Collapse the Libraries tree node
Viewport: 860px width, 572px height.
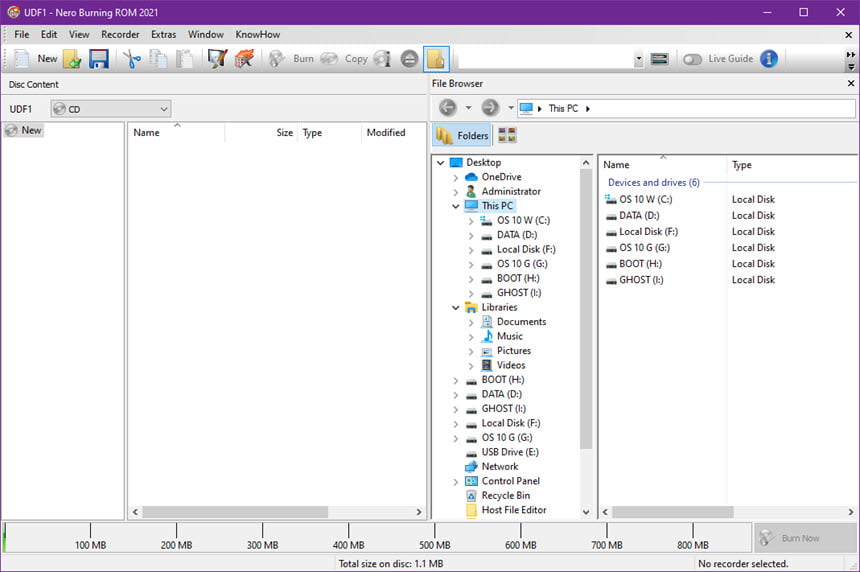point(456,308)
